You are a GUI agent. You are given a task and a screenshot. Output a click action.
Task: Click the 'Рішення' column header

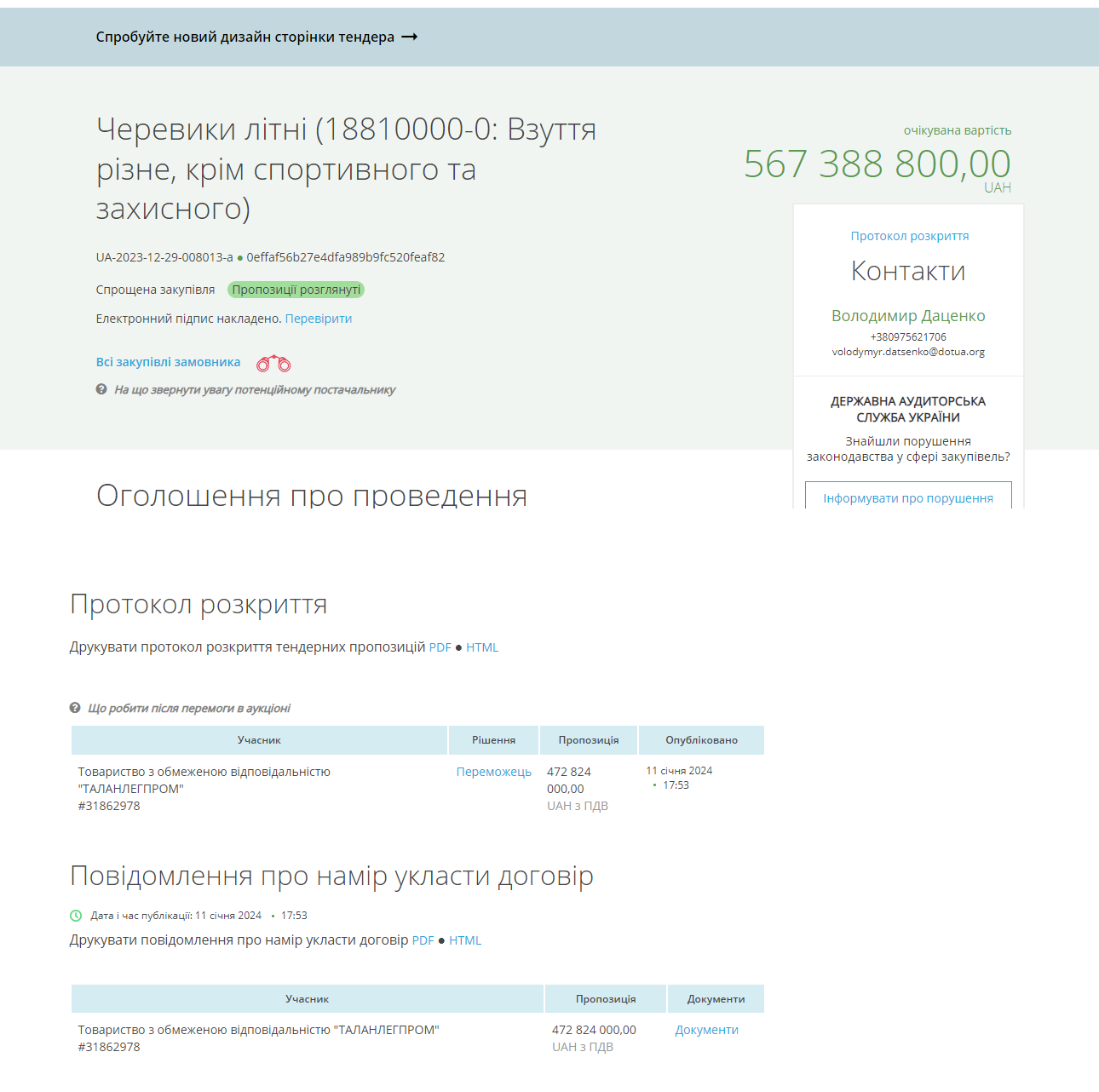[x=493, y=740]
